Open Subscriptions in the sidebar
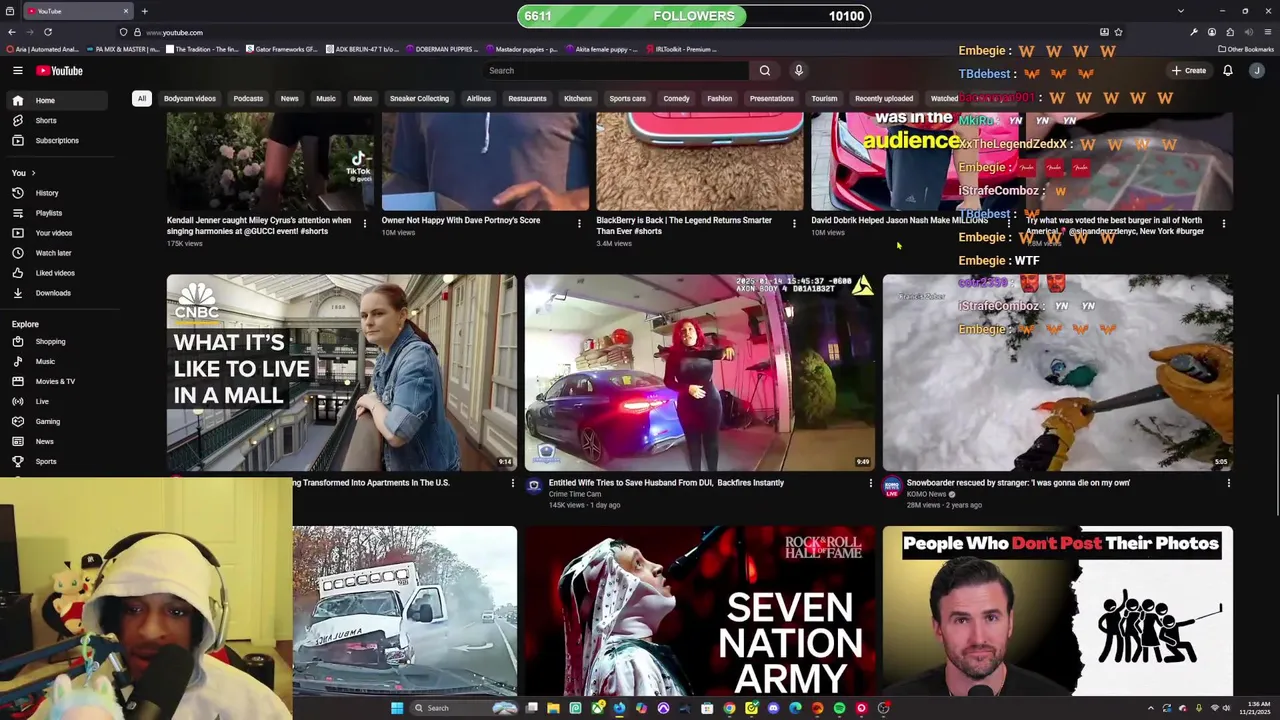The height and width of the screenshot is (720, 1280). 58,140
